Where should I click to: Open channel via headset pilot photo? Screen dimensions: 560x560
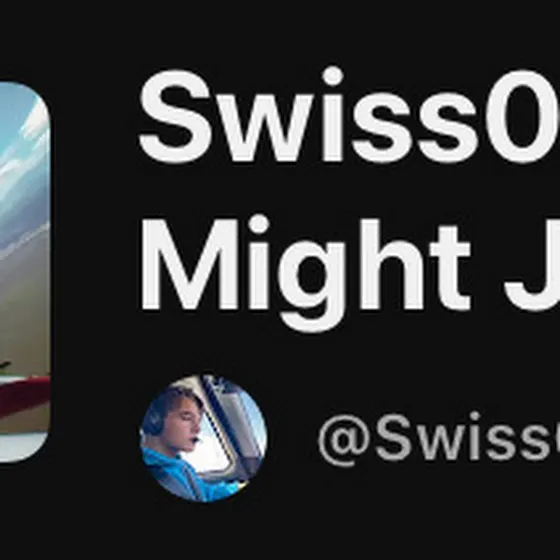203,438
